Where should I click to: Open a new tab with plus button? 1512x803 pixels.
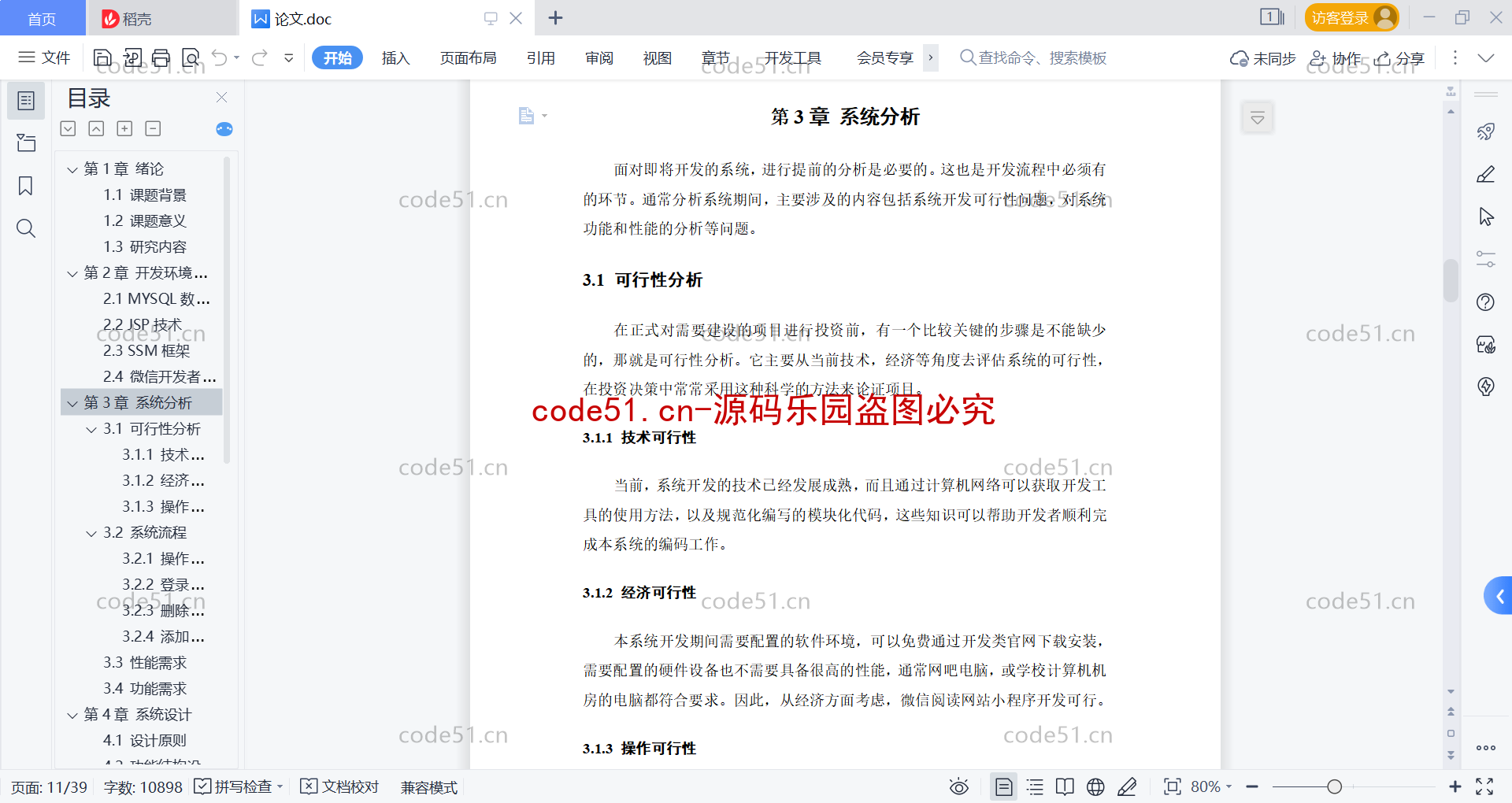click(x=555, y=17)
